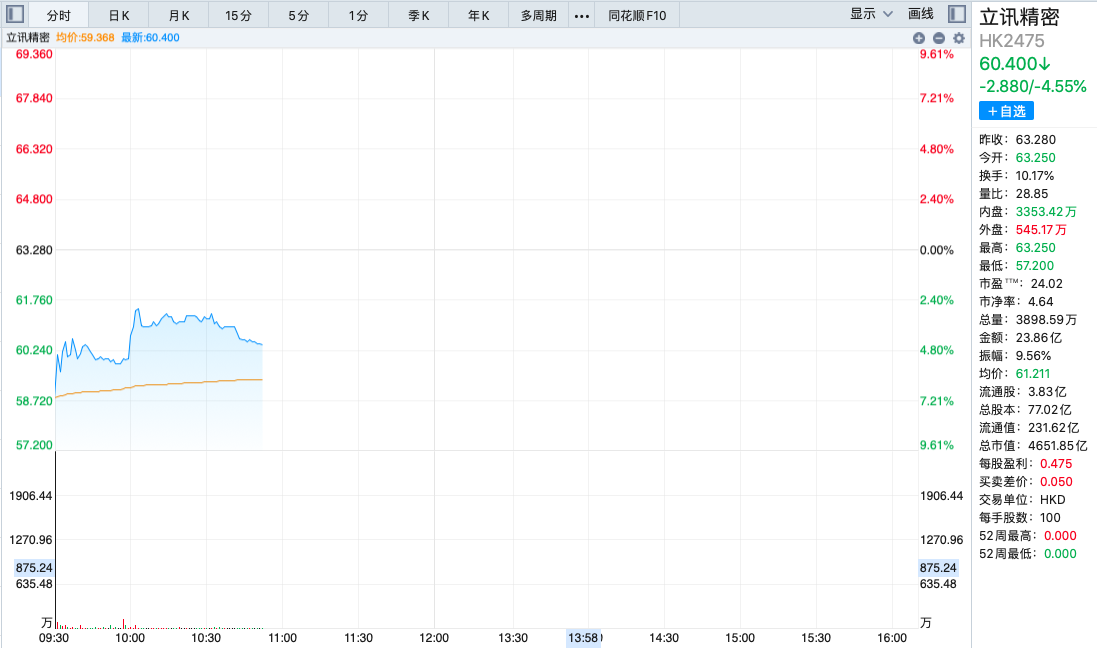Switch to 5分 chart tab

(299, 15)
